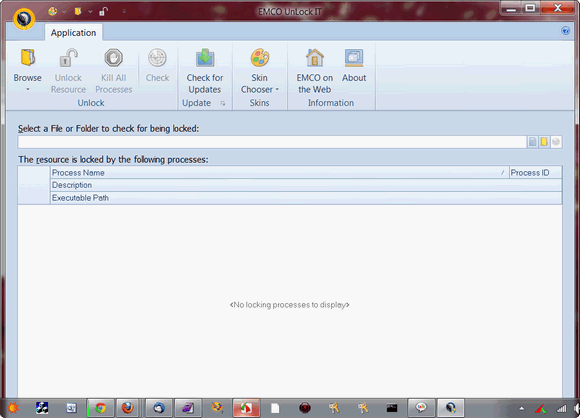
Task: Sort by the Process Name column header
Action: click(279, 173)
